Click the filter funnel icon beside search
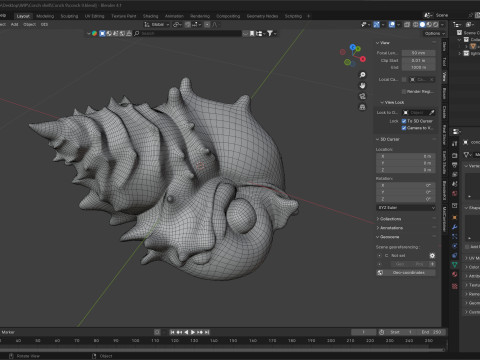Image resolution: width=480 pixels, height=360 pixels. pos(270,33)
